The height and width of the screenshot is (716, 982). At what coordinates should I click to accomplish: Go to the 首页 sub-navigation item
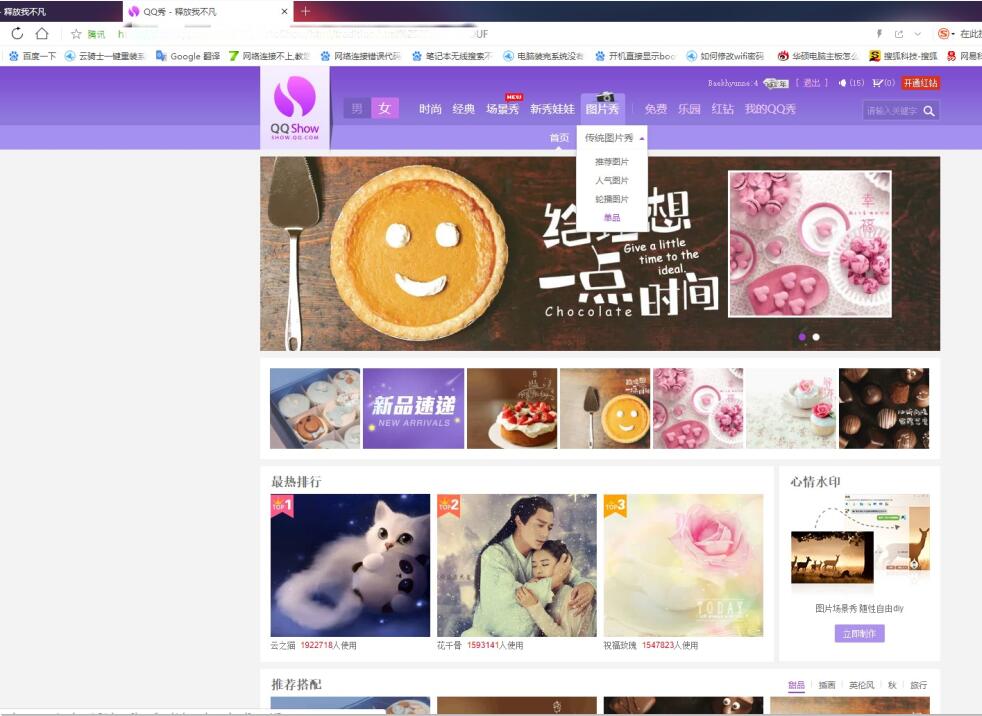pyautogui.click(x=559, y=138)
